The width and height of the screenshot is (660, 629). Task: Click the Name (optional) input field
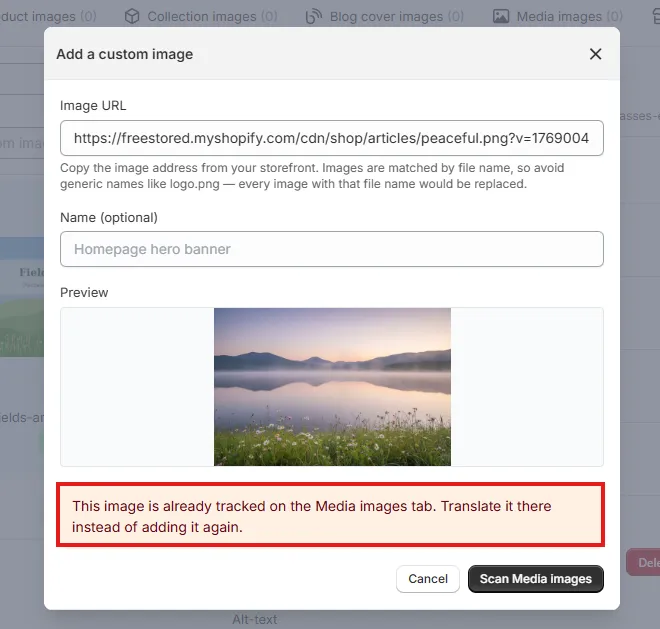(x=332, y=249)
